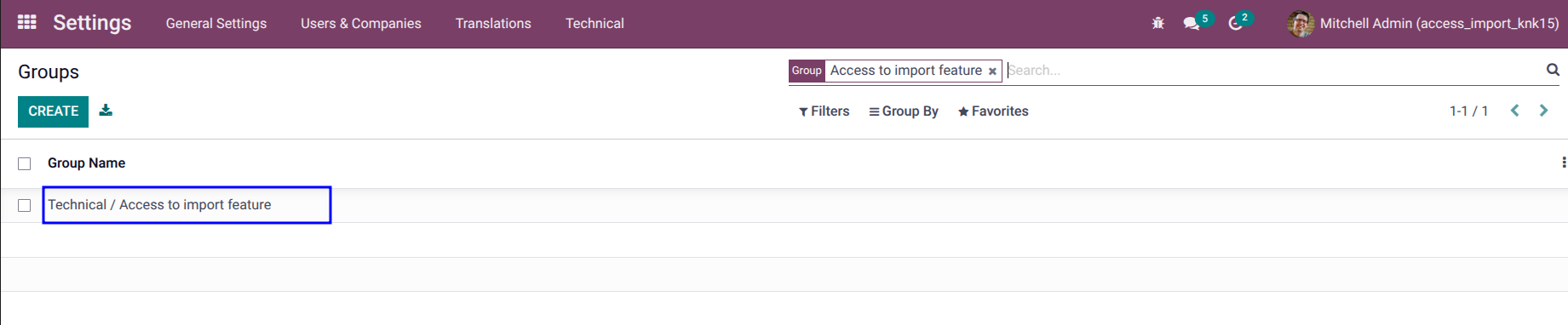Go to previous page arrow
This screenshot has height=325, width=1568.
(1514, 111)
